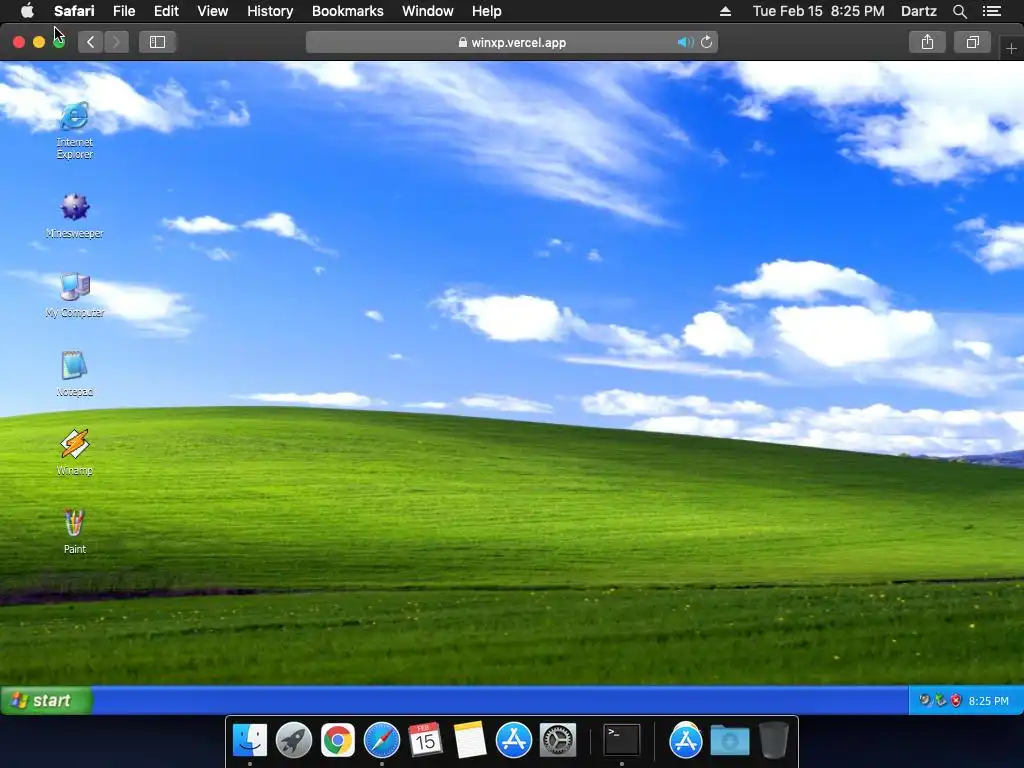Open the Internet Explorer desktop icon

pos(74,130)
